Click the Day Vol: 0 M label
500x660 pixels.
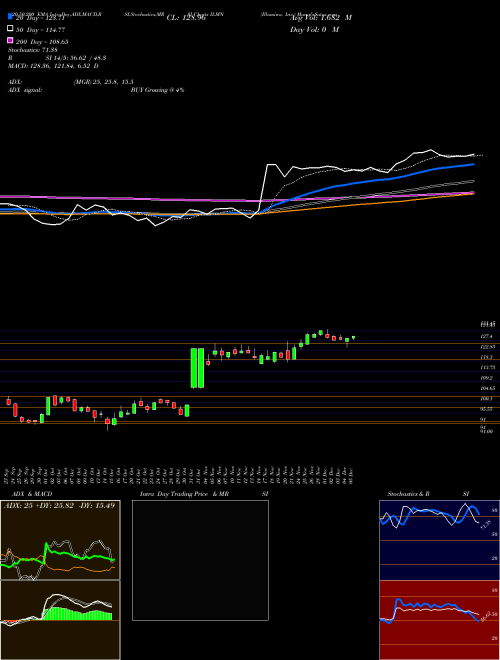point(314,29)
